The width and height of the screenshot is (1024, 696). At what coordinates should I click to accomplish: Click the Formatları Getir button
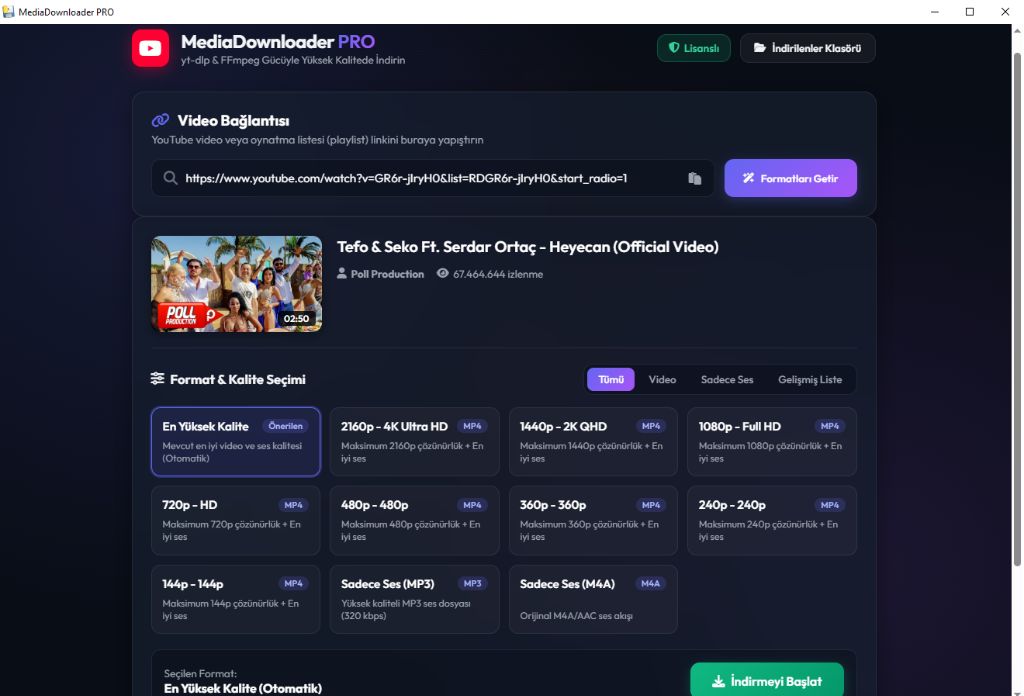click(790, 178)
